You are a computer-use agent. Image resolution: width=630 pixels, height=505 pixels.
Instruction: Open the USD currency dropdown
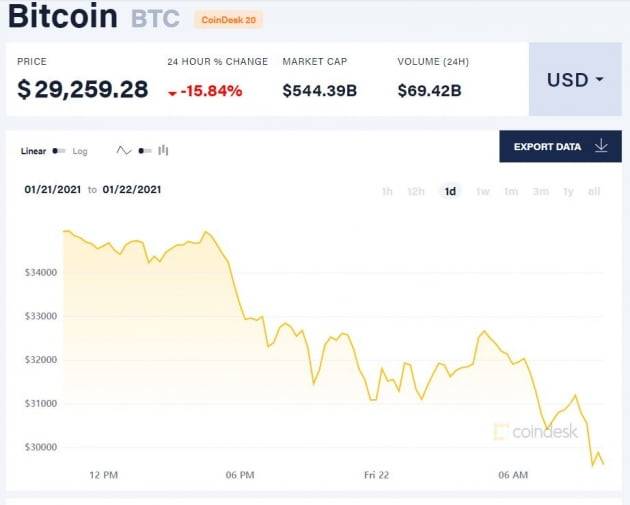tap(574, 80)
